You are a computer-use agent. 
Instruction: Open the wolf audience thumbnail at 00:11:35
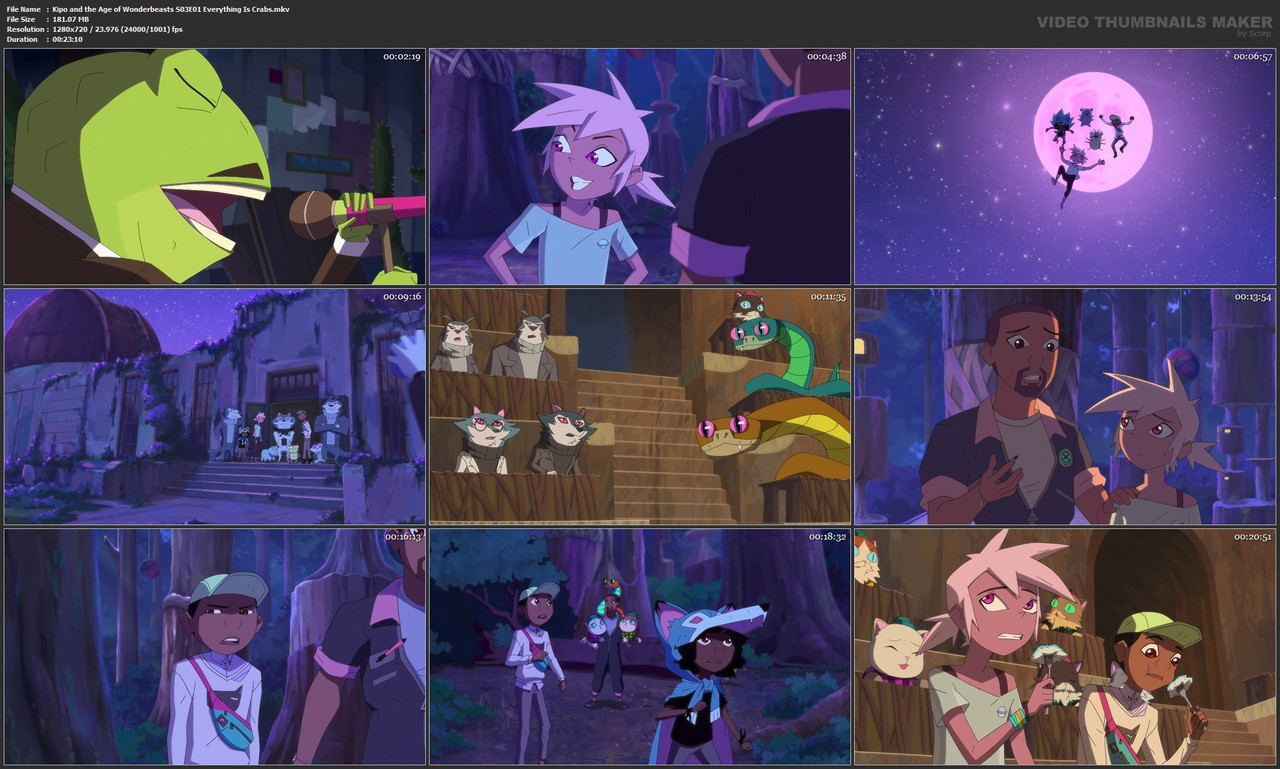(639, 406)
